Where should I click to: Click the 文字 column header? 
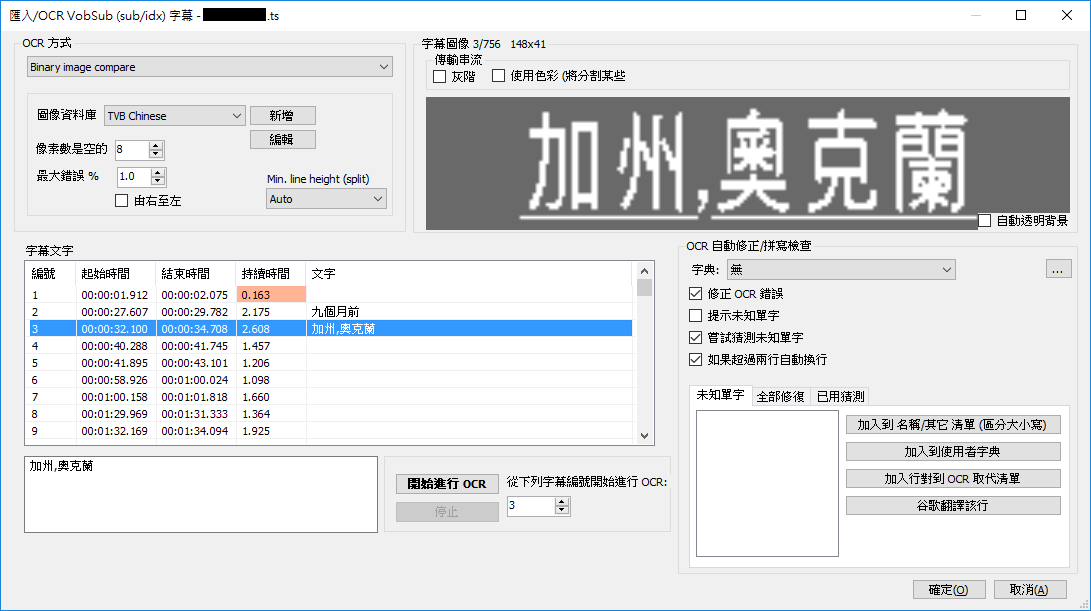[469, 273]
